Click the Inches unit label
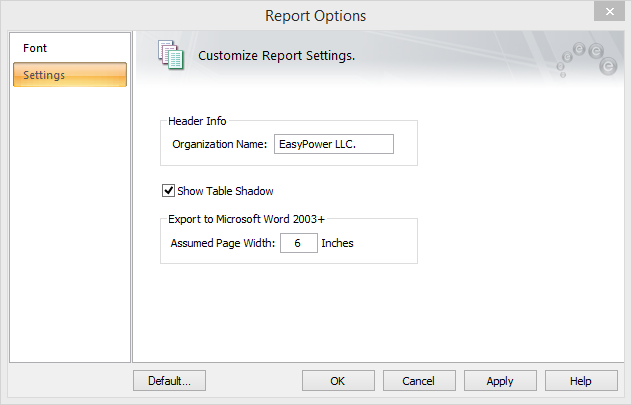Image resolution: width=632 pixels, height=405 pixels. pos(337,243)
